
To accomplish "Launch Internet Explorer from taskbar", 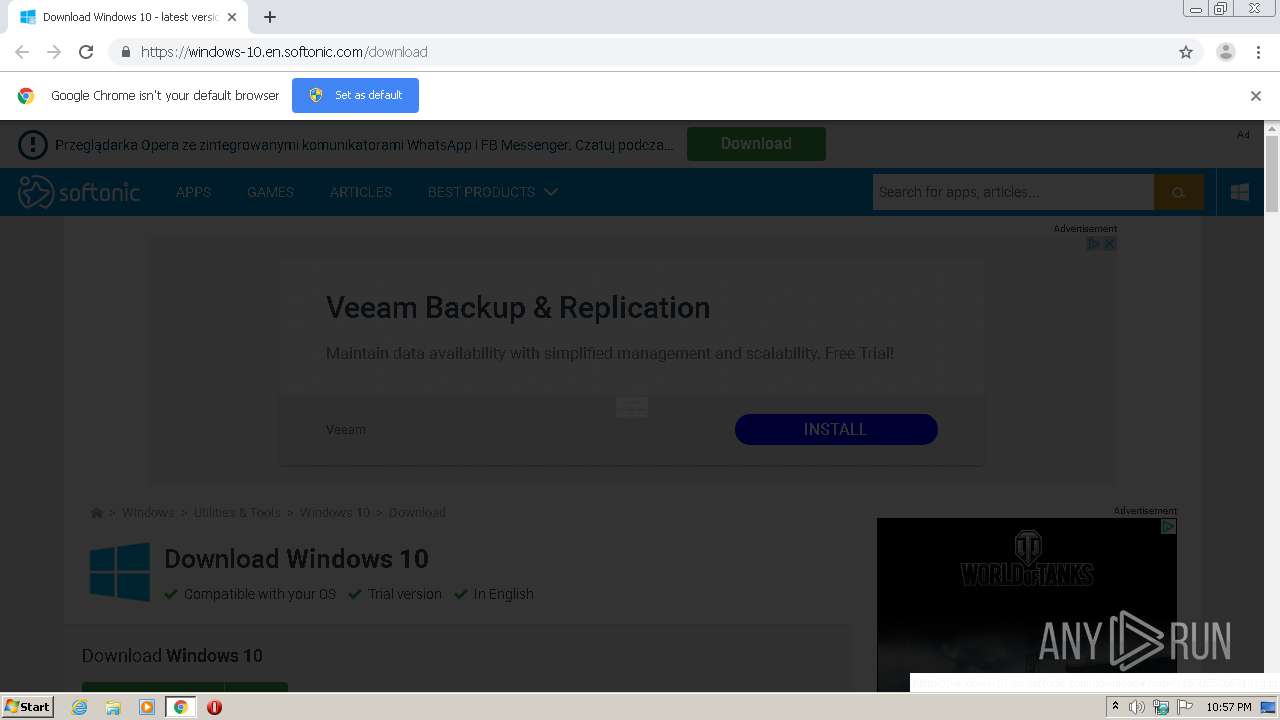I will pos(80,707).
